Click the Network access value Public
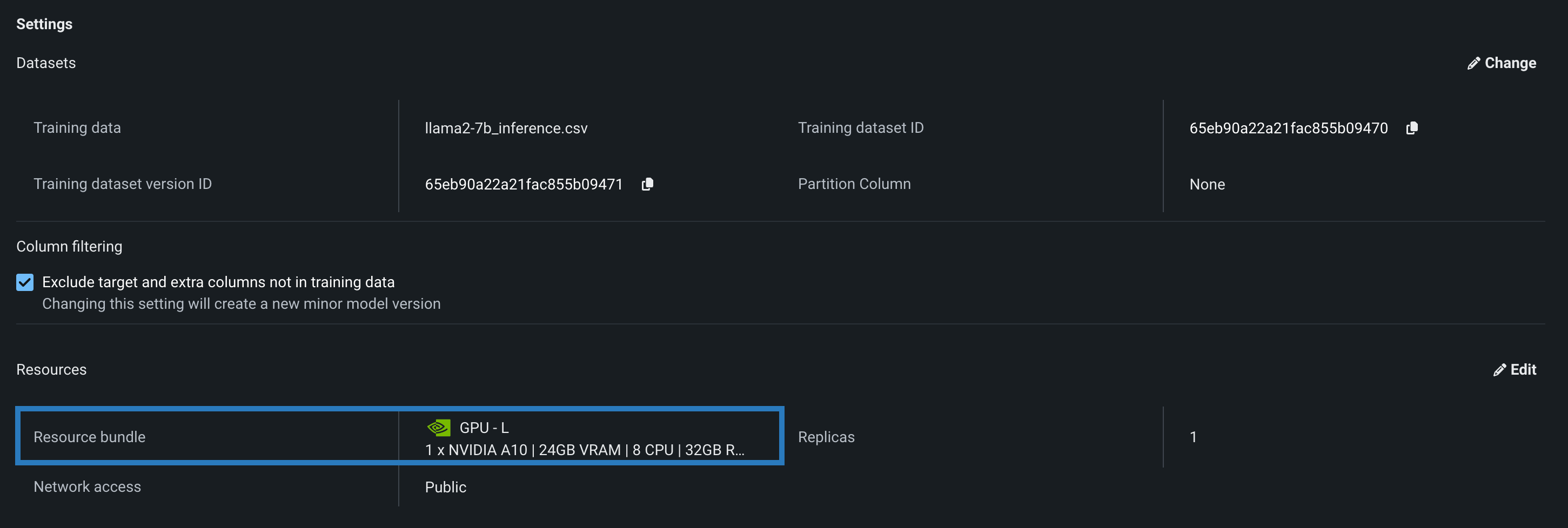Viewport: 1568px width, 528px height. click(445, 488)
